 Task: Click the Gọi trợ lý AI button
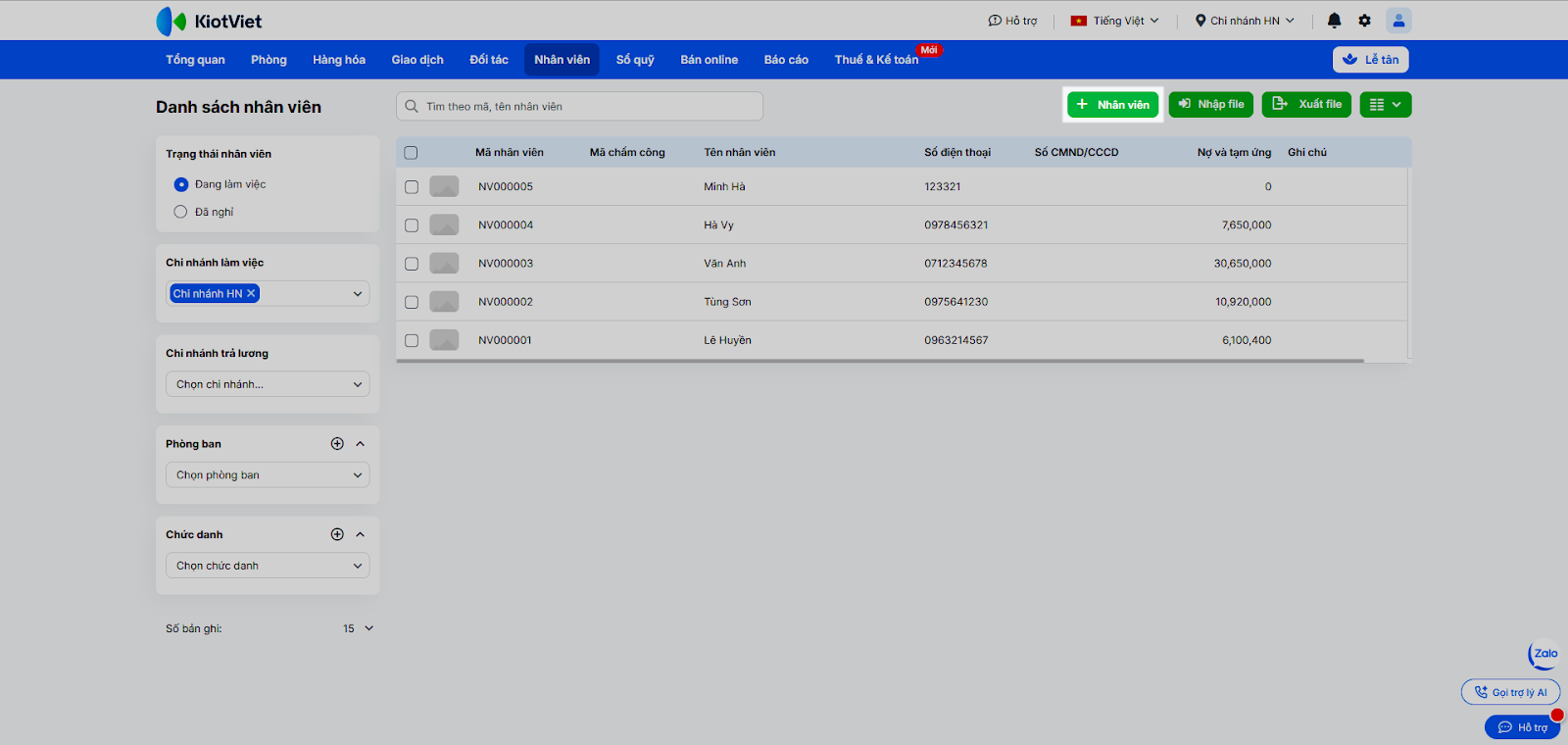(x=1510, y=692)
